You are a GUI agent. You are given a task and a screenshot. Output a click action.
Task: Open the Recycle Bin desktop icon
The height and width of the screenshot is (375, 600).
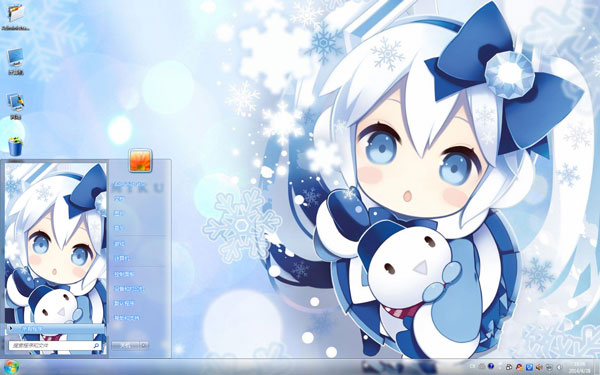tap(16, 147)
